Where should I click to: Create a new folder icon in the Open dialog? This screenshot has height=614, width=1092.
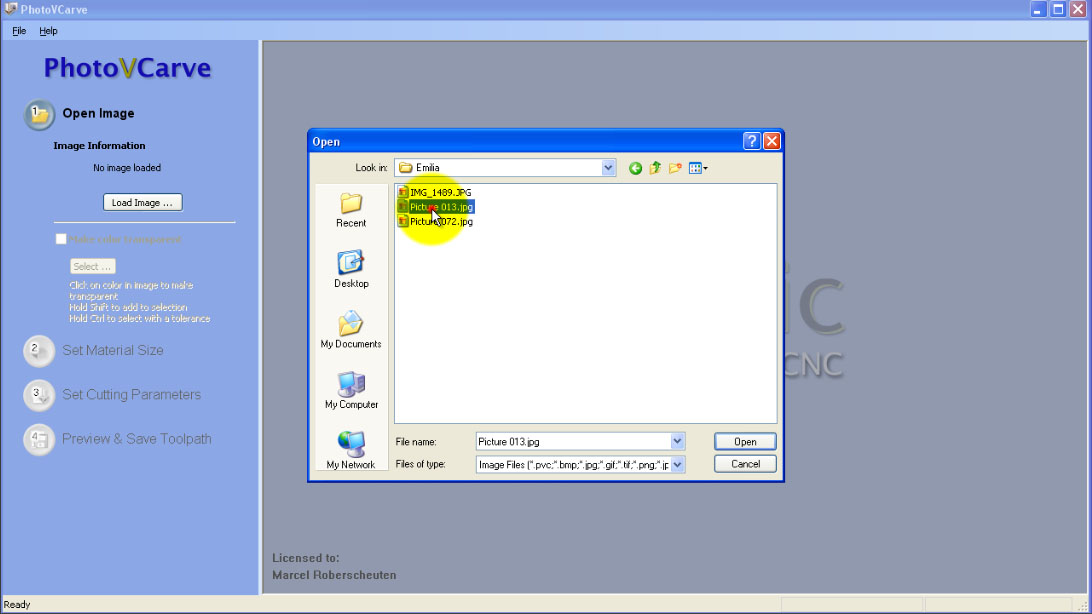point(675,168)
